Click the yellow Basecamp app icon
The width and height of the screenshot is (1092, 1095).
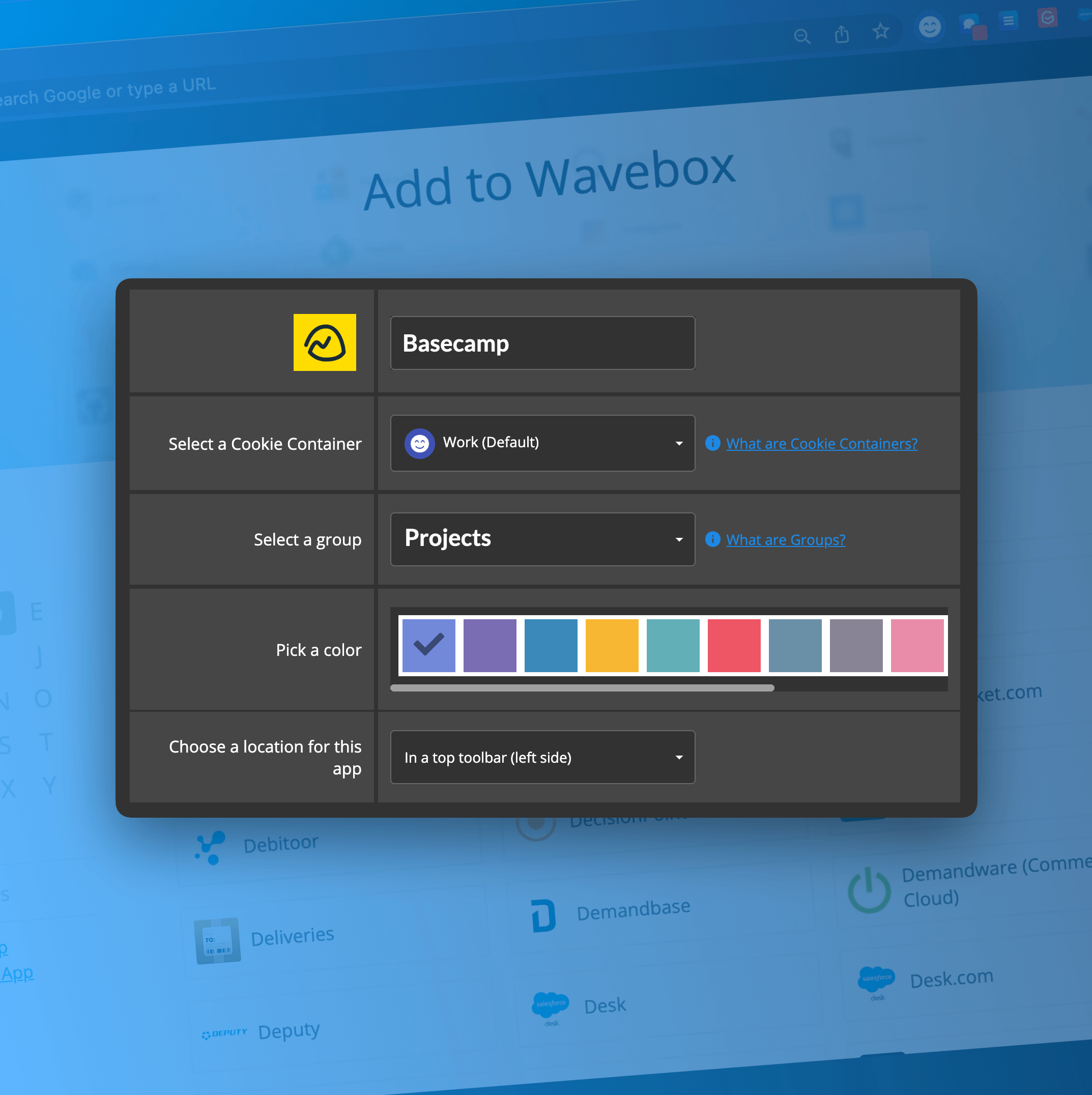pyautogui.click(x=325, y=342)
